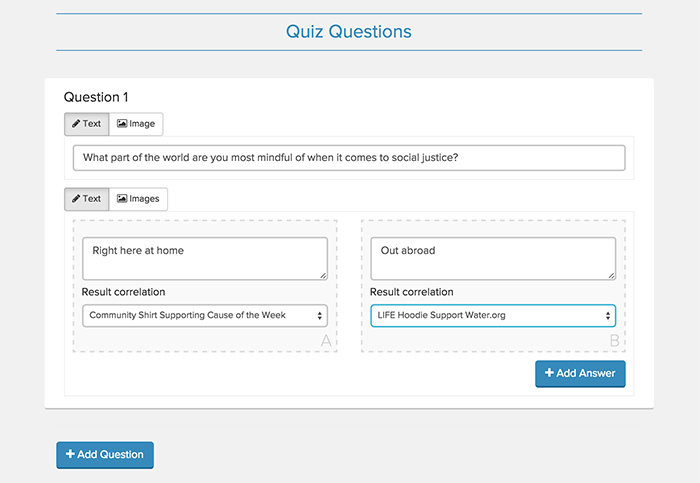700x483 pixels.
Task: Click the pencil icon on question Text tab
Action: 76,124
